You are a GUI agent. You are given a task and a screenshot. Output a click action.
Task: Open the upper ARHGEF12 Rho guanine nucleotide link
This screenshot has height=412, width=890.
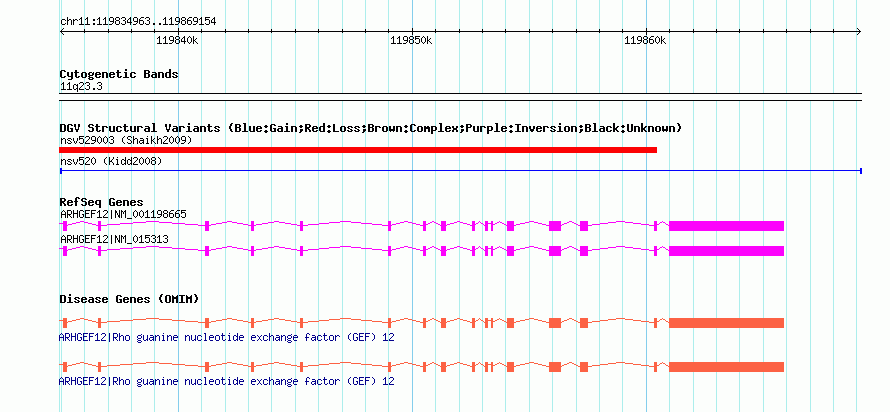coord(226,338)
